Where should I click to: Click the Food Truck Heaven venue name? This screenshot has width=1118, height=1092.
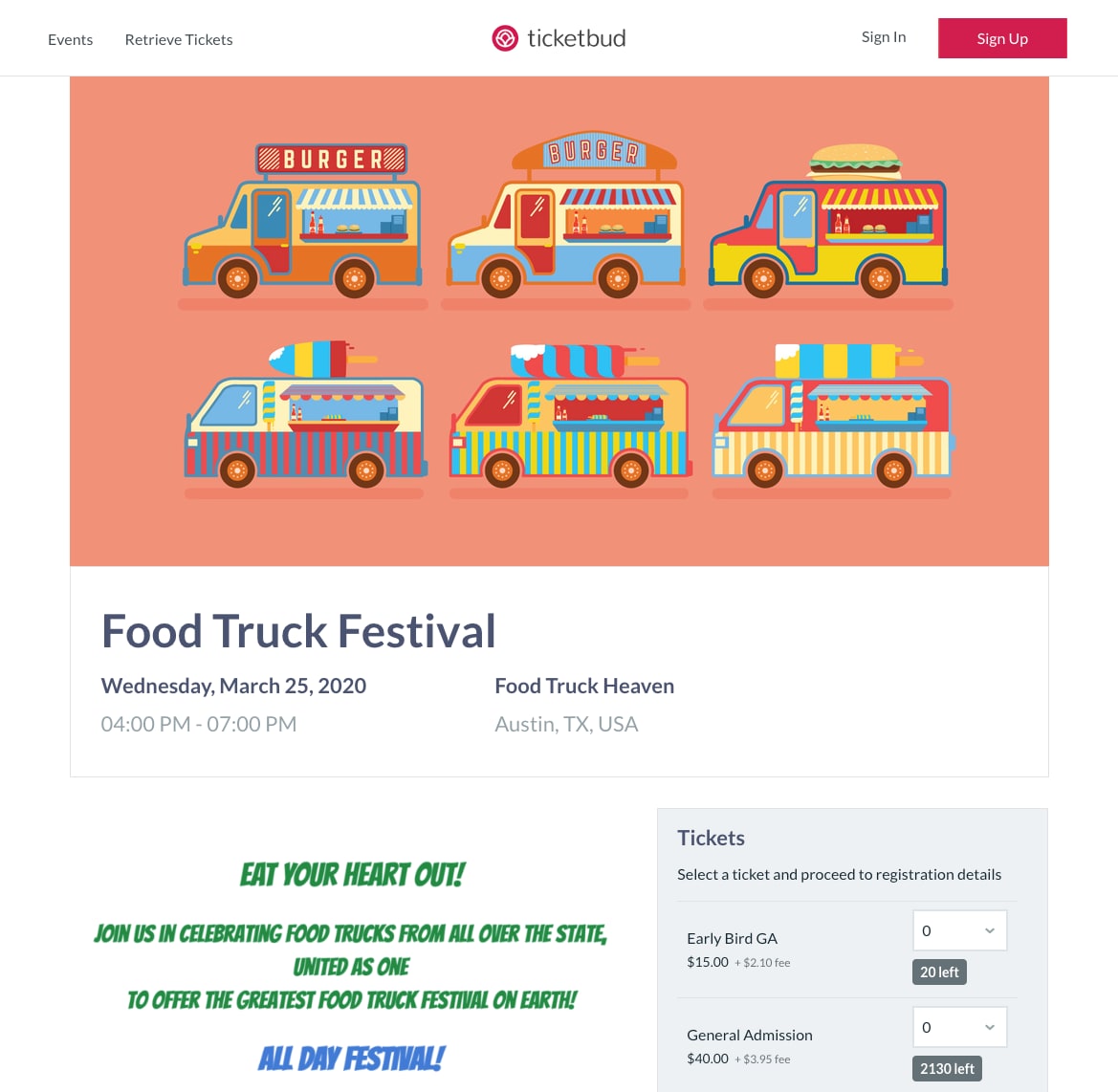coord(584,686)
